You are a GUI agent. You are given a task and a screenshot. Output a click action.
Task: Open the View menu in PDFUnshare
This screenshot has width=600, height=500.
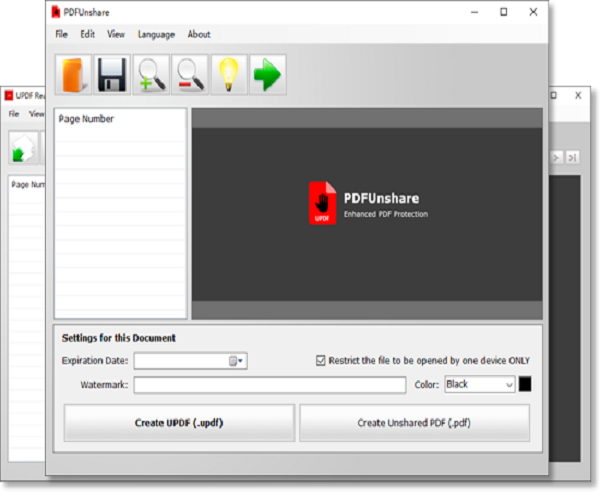(116, 34)
